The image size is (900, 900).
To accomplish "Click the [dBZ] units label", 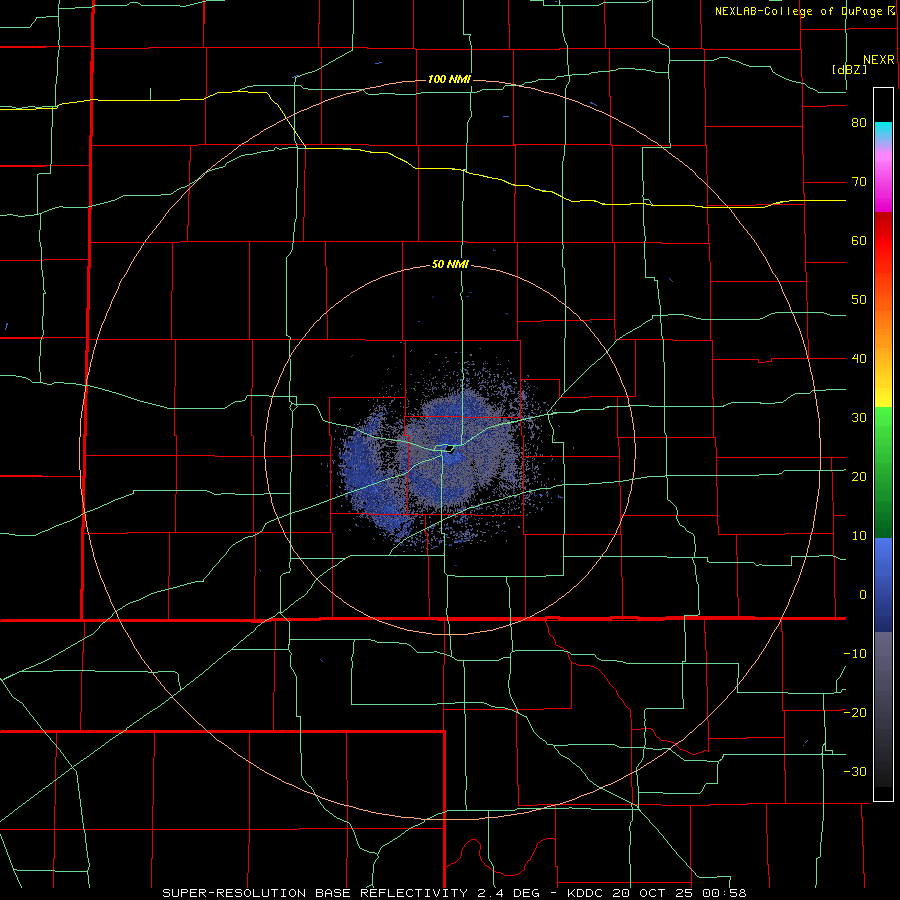I will [849, 69].
